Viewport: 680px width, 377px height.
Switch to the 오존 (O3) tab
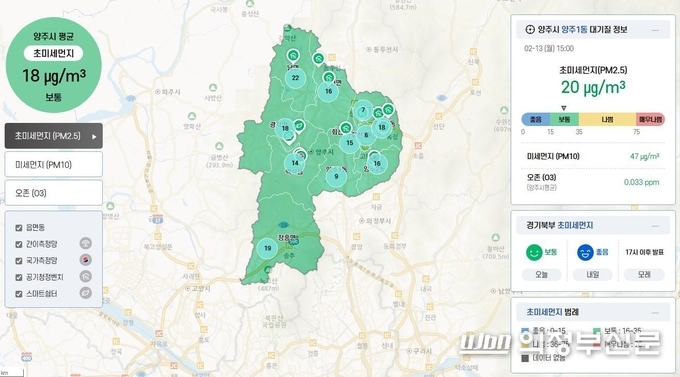click(54, 193)
